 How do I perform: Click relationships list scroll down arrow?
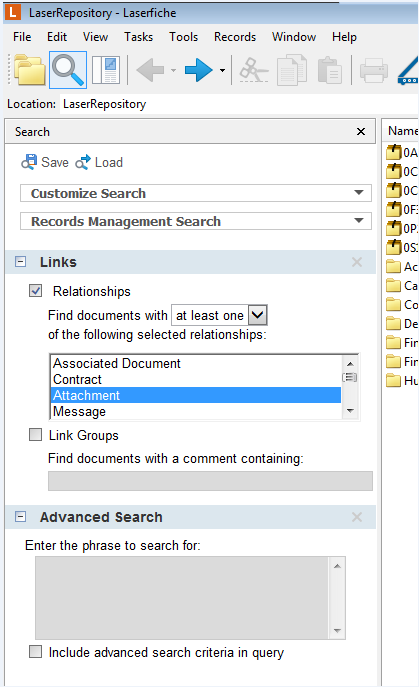(350, 411)
